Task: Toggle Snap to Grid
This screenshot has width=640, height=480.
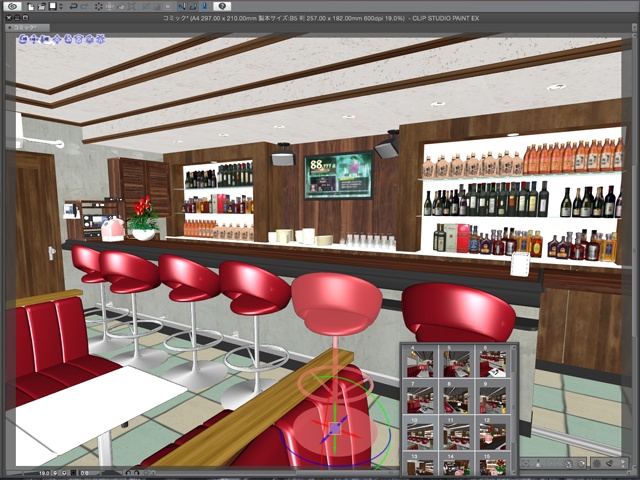Action: 205,7
